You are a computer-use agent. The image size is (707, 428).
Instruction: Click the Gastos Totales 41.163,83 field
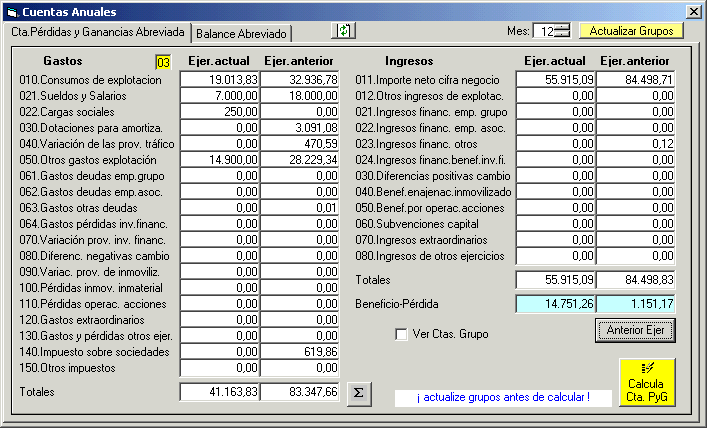pyautogui.click(x=220, y=392)
